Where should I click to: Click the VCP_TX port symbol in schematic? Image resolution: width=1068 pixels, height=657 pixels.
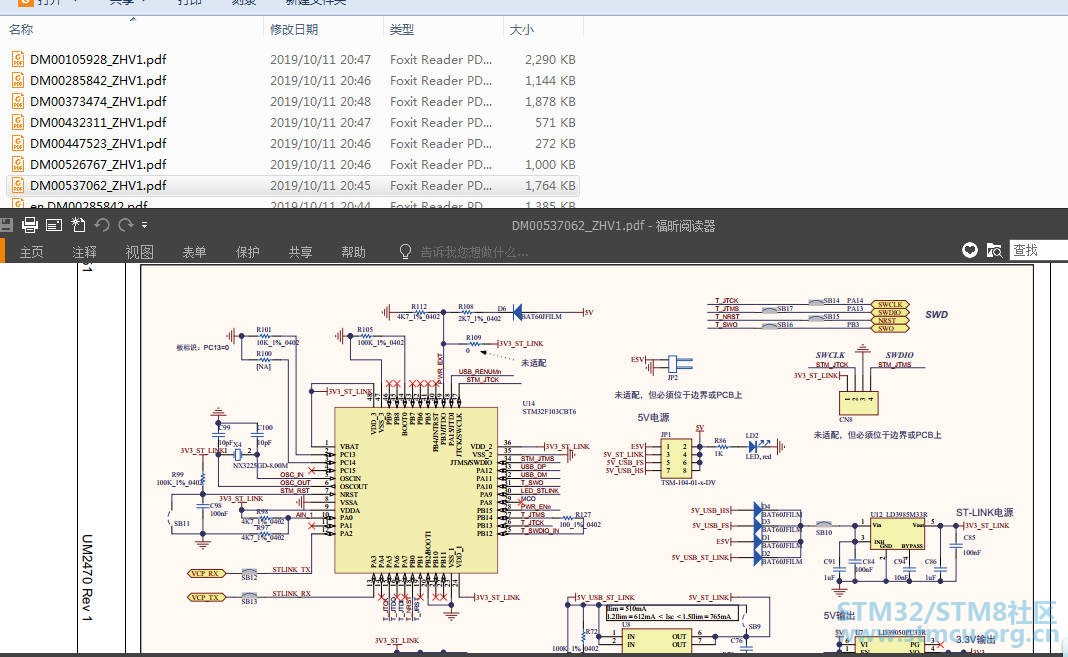click(x=205, y=598)
